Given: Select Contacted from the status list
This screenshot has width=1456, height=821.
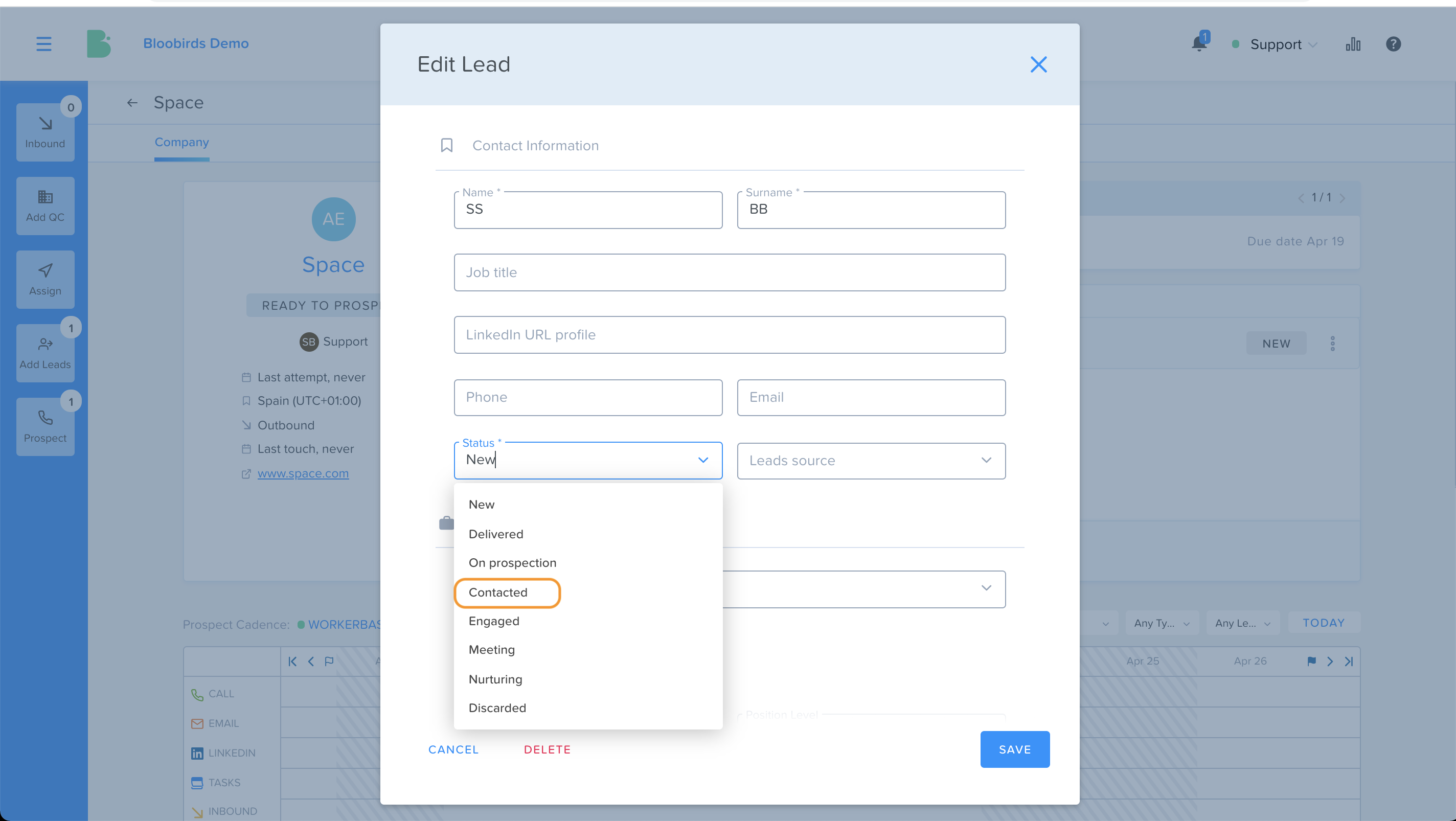Looking at the screenshot, I should pyautogui.click(x=588, y=592).
